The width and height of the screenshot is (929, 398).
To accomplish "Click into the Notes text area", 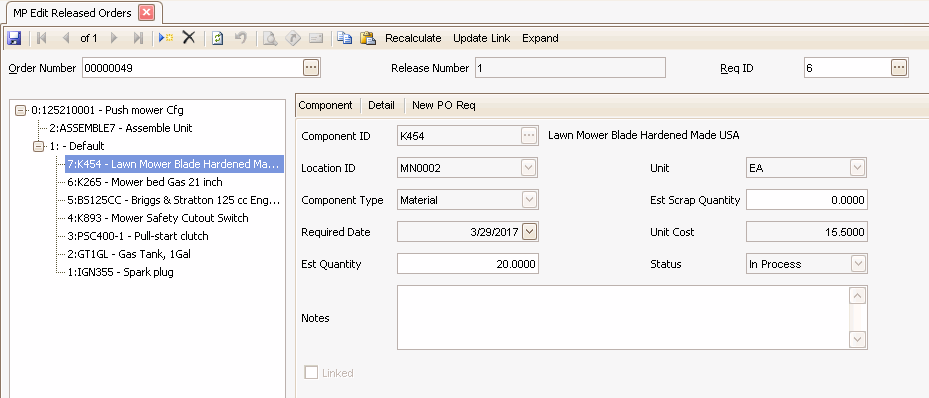I will (623, 317).
